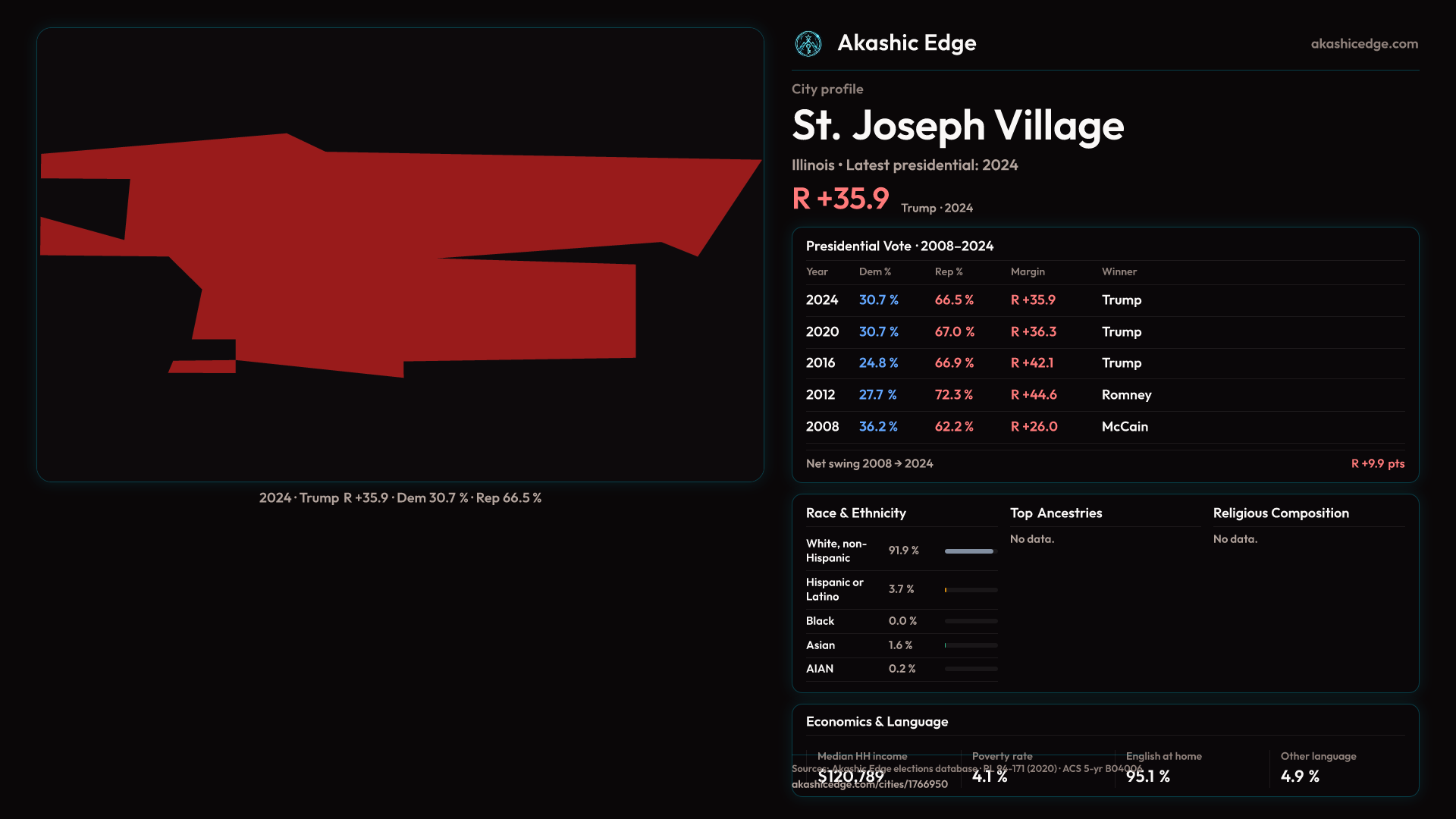Image resolution: width=1456 pixels, height=819 pixels.
Task: Click the St. Joseph Village title
Action: coord(957,126)
